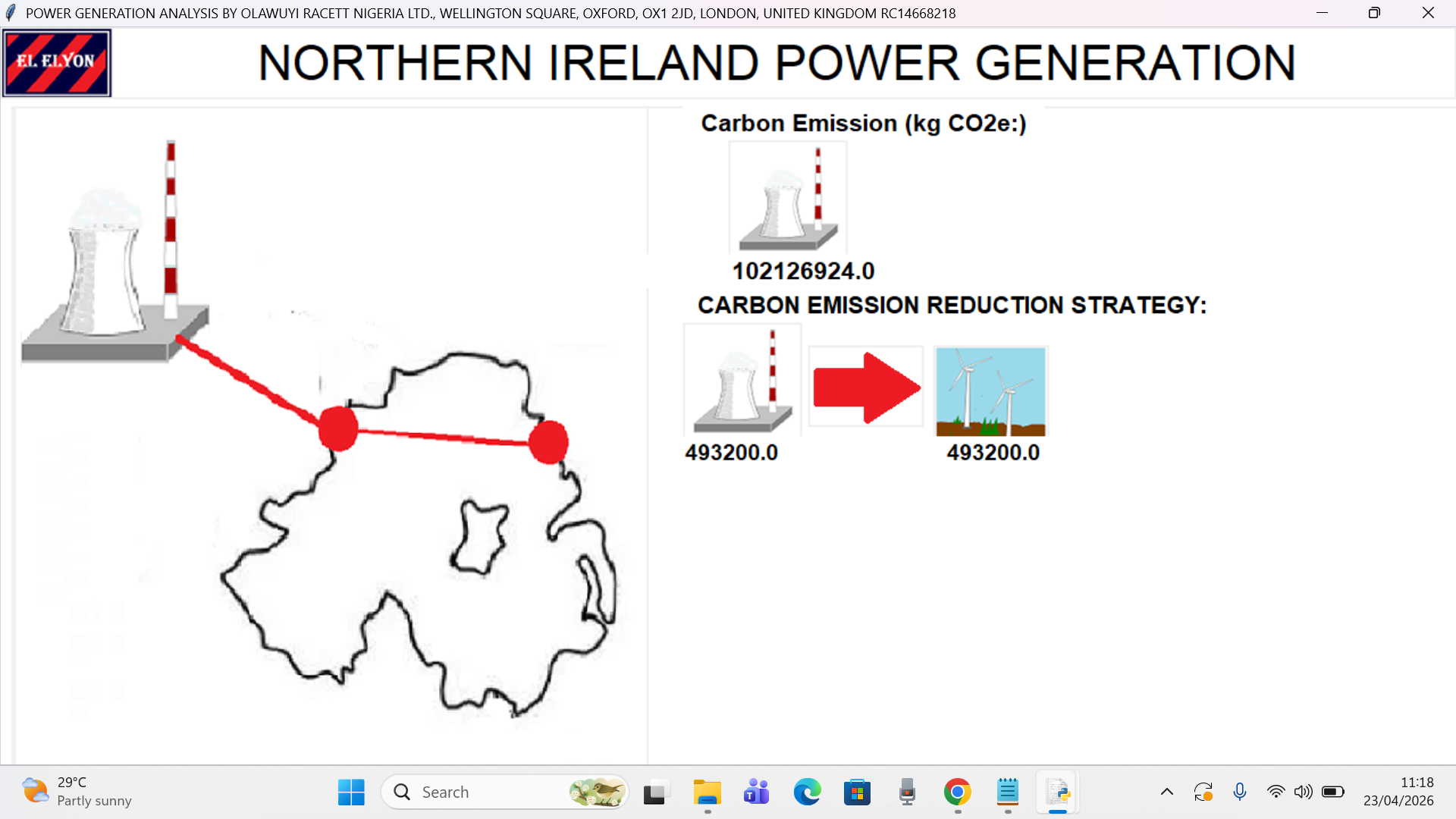Expand hidden system tray icons chevron
1456x819 pixels.
tap(1166, 792)
